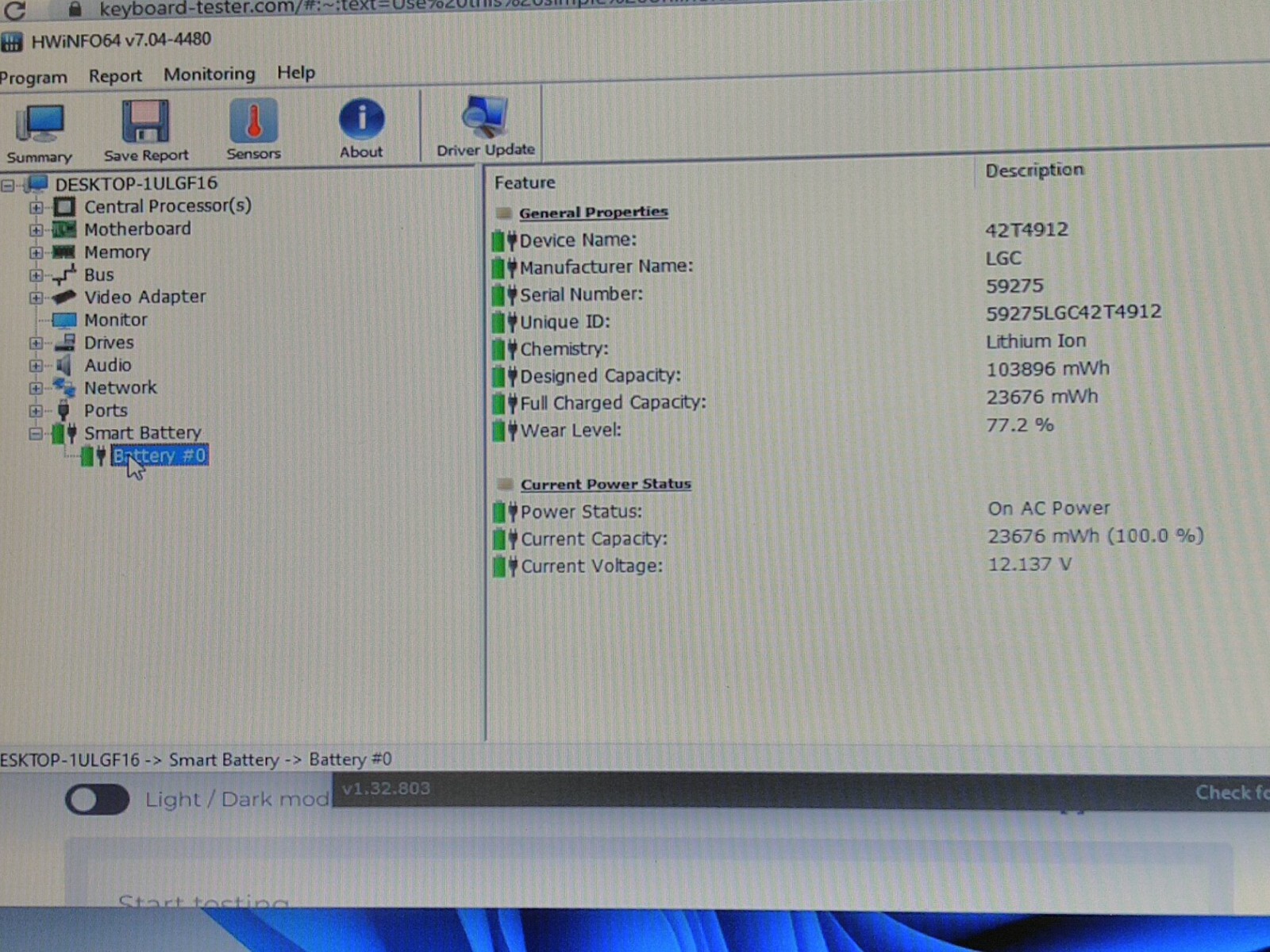Click the Drives node icon
1270x952 pixels.
click(x=64, y=343)
